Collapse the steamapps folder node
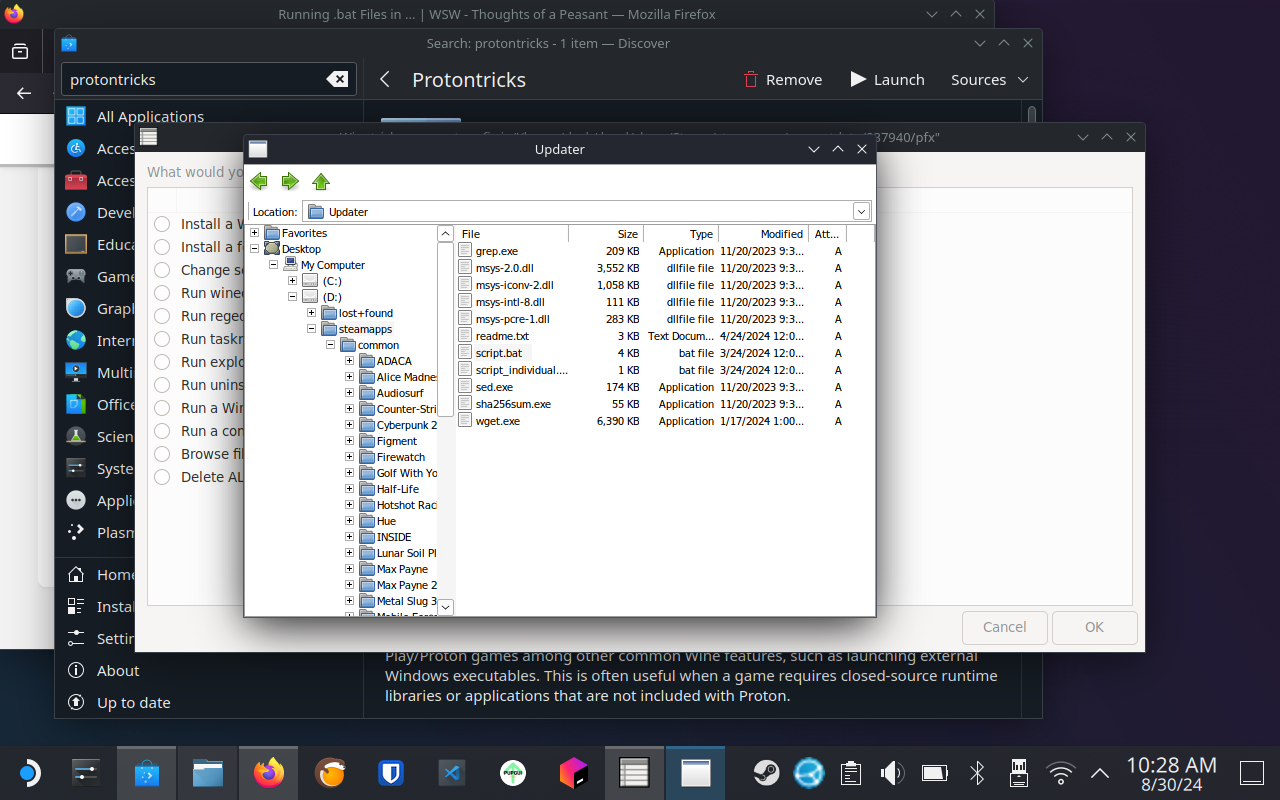Image resolution: width=1280 pixels, height=800 pixels. pos(312,329)
